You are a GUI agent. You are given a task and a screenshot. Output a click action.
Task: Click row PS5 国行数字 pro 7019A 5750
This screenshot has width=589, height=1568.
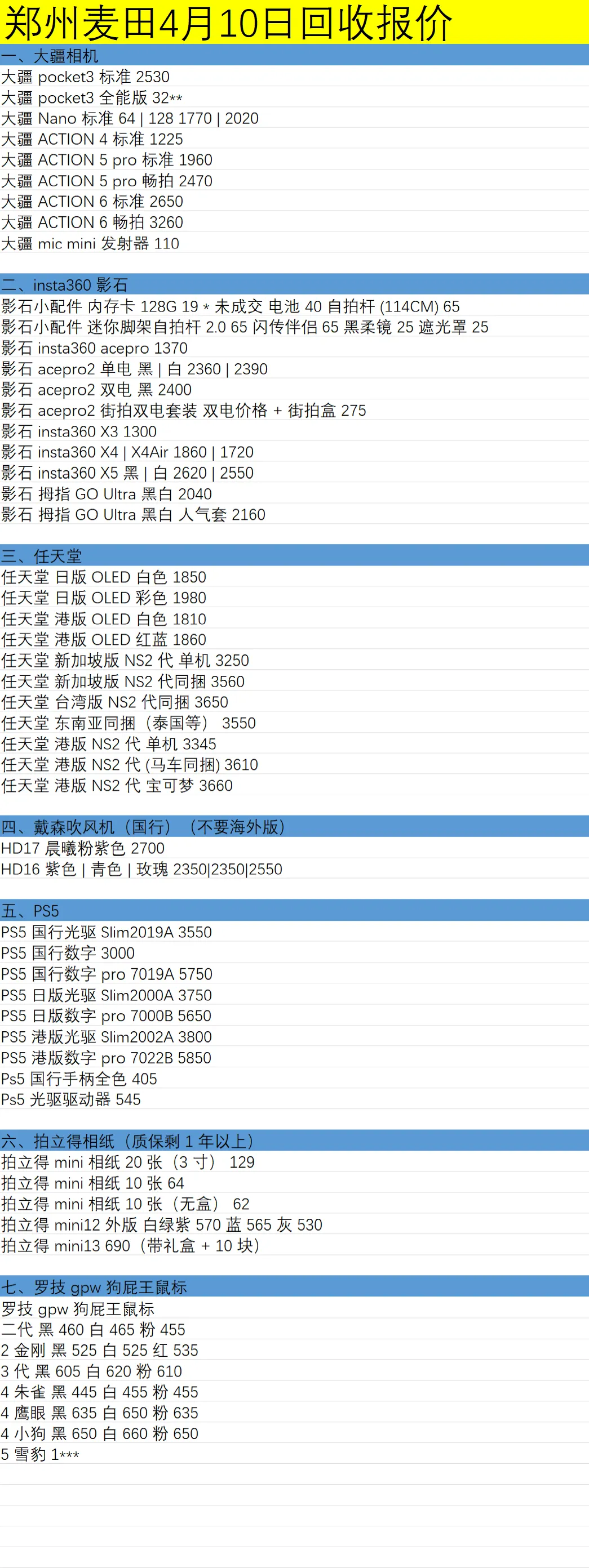(294, 974)
